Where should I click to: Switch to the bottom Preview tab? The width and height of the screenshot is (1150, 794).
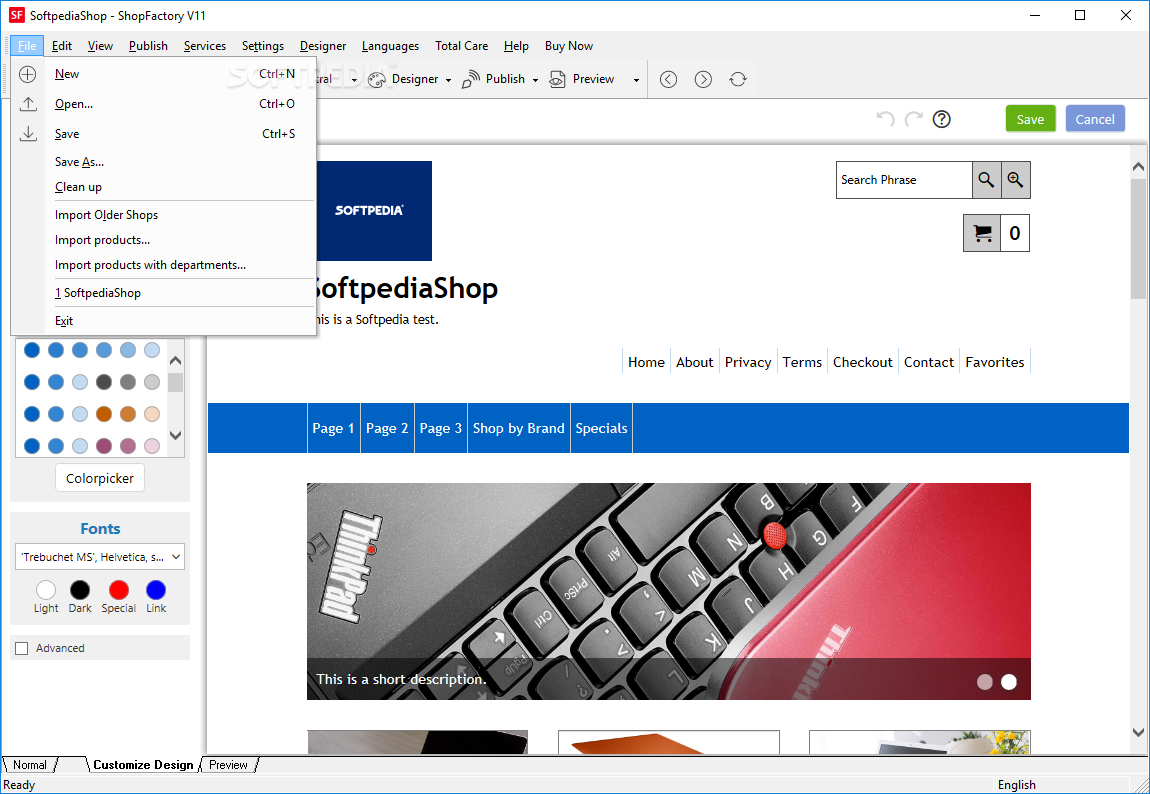pyautogui.click(x=228, y=765)
